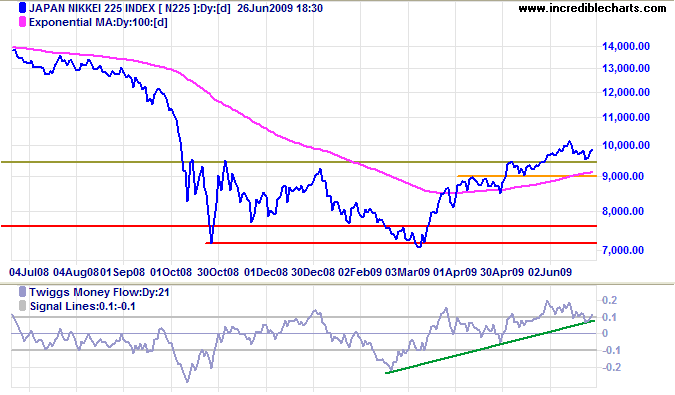
Task: Click the gray Signal Lines legend swatch
Action: click(22, 306)
